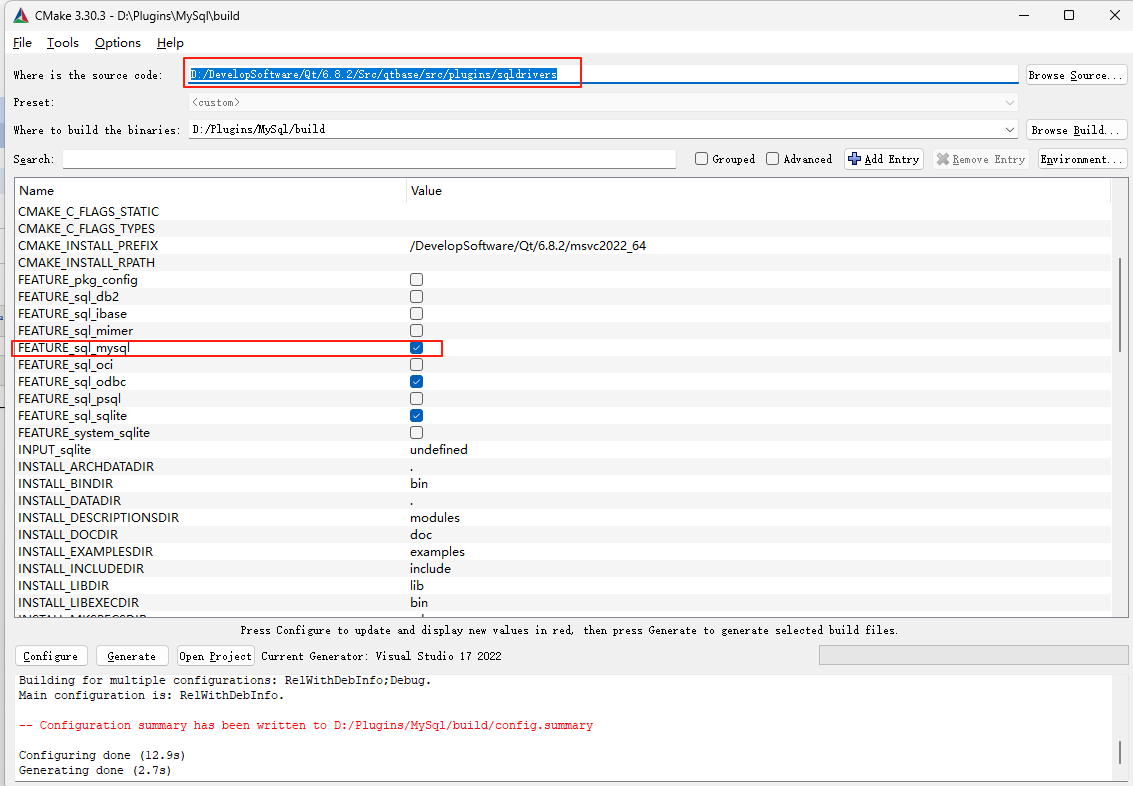Screen dimensions: 1133x786
Task: Open the Tools menu
Action: [x=63, y=43]
